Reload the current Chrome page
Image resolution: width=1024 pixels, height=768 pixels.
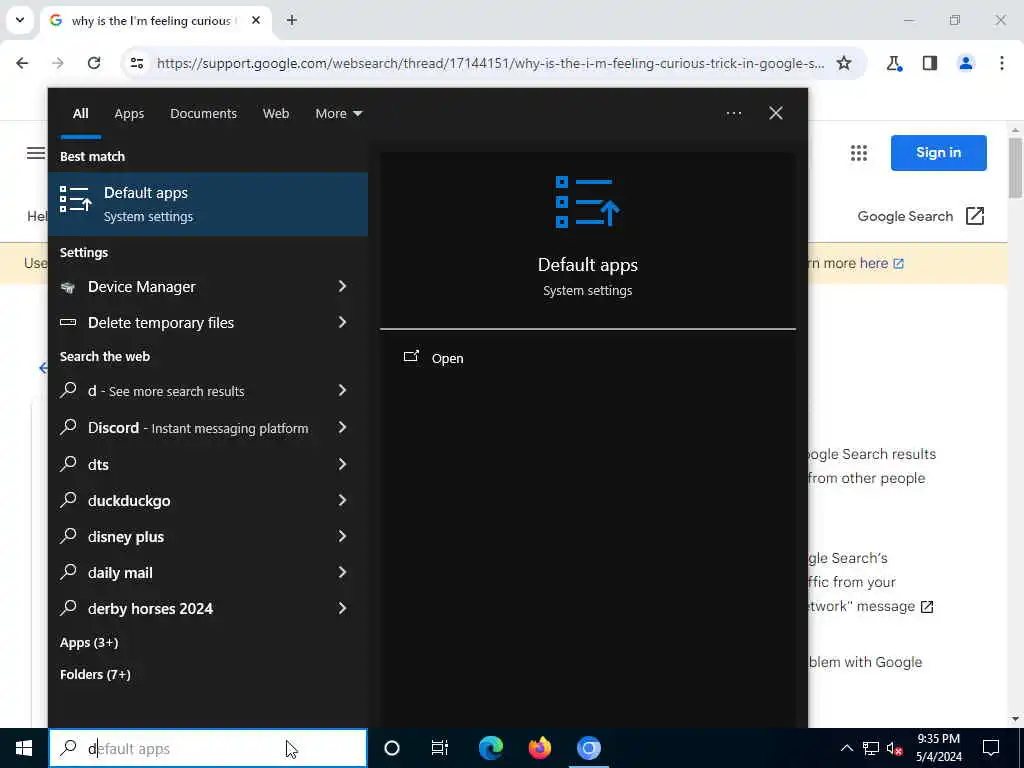(x=94, y=63)
